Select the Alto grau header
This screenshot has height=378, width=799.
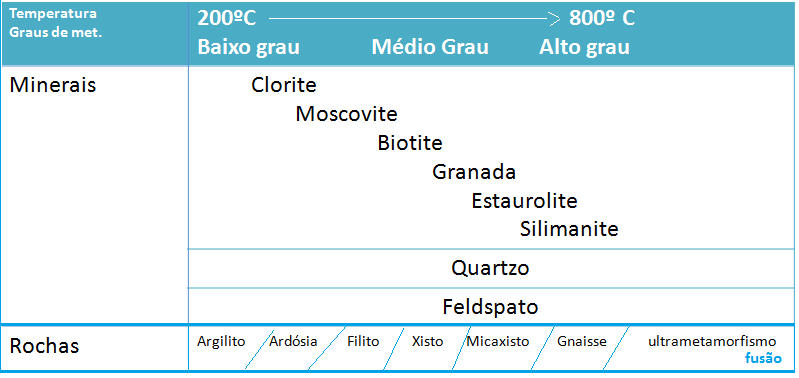(x=584, y=47)
